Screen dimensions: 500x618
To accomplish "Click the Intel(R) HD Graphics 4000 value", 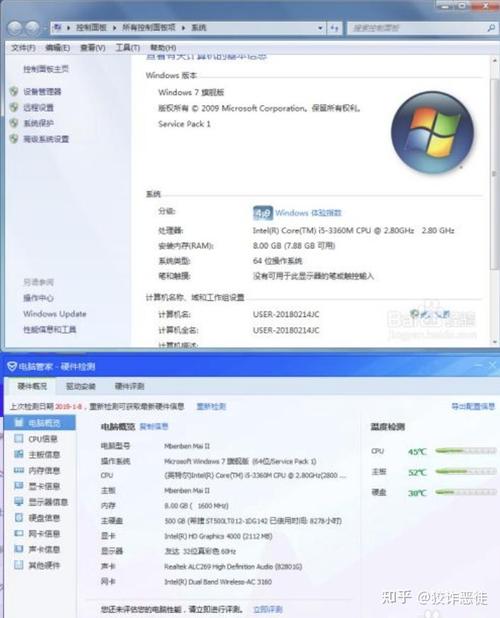I will pos(218,536).
